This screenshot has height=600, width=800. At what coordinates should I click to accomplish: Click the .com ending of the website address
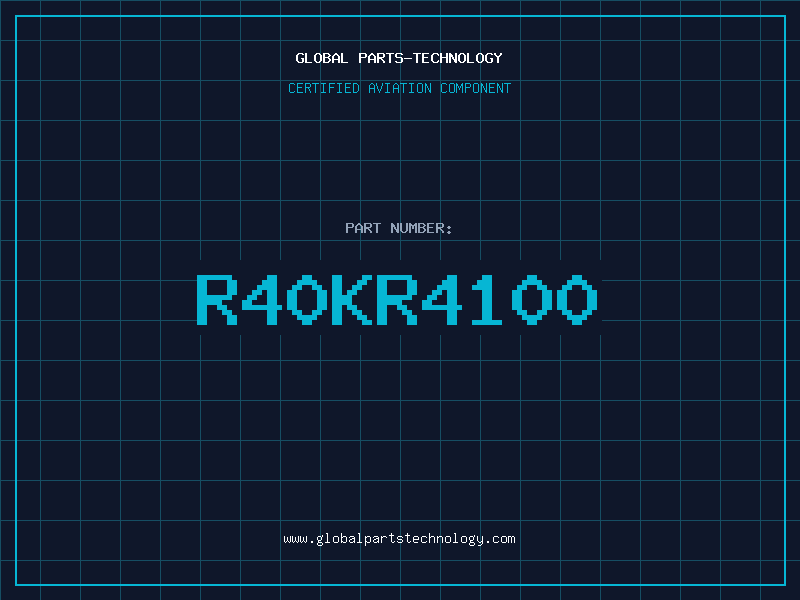pos(500,539)
